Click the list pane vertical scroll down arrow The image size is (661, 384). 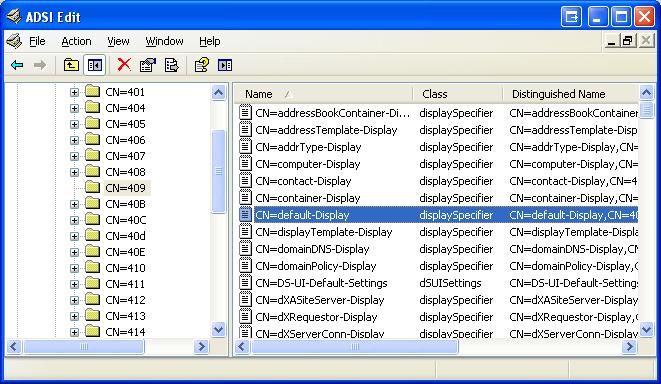coord(646,329)
